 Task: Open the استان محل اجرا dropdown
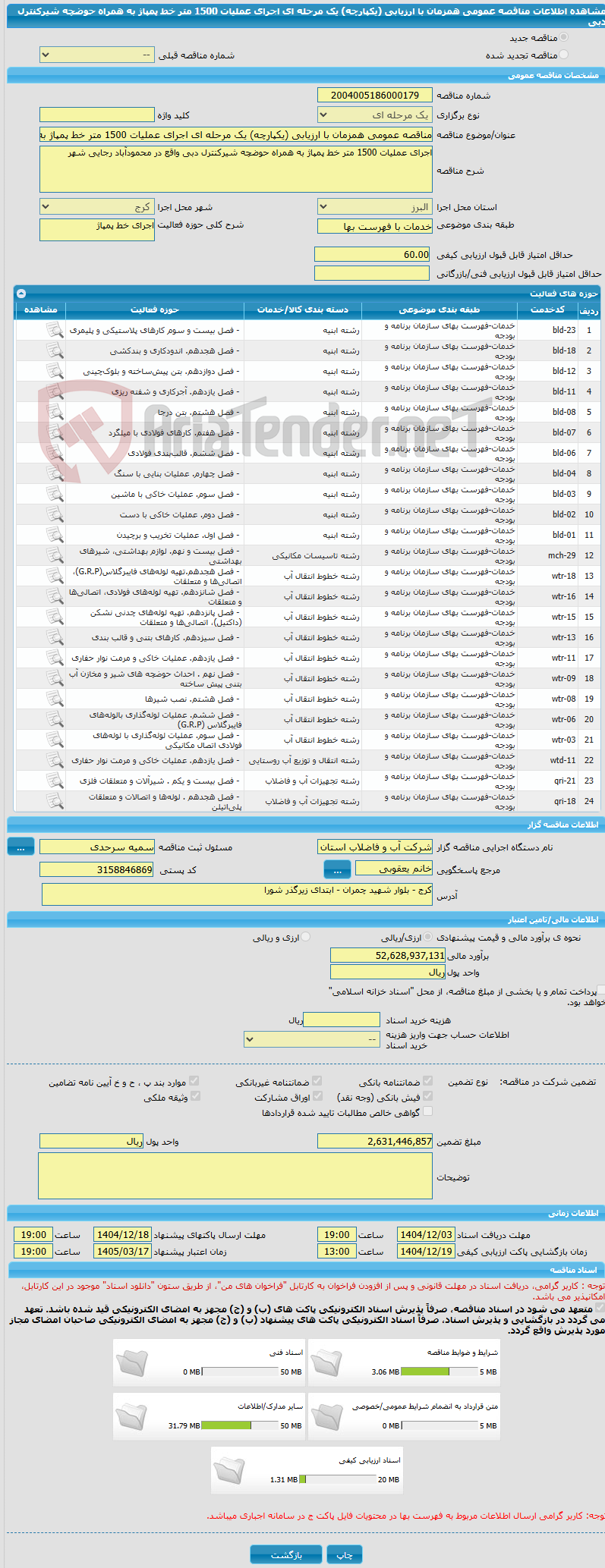tap(375, 207)
